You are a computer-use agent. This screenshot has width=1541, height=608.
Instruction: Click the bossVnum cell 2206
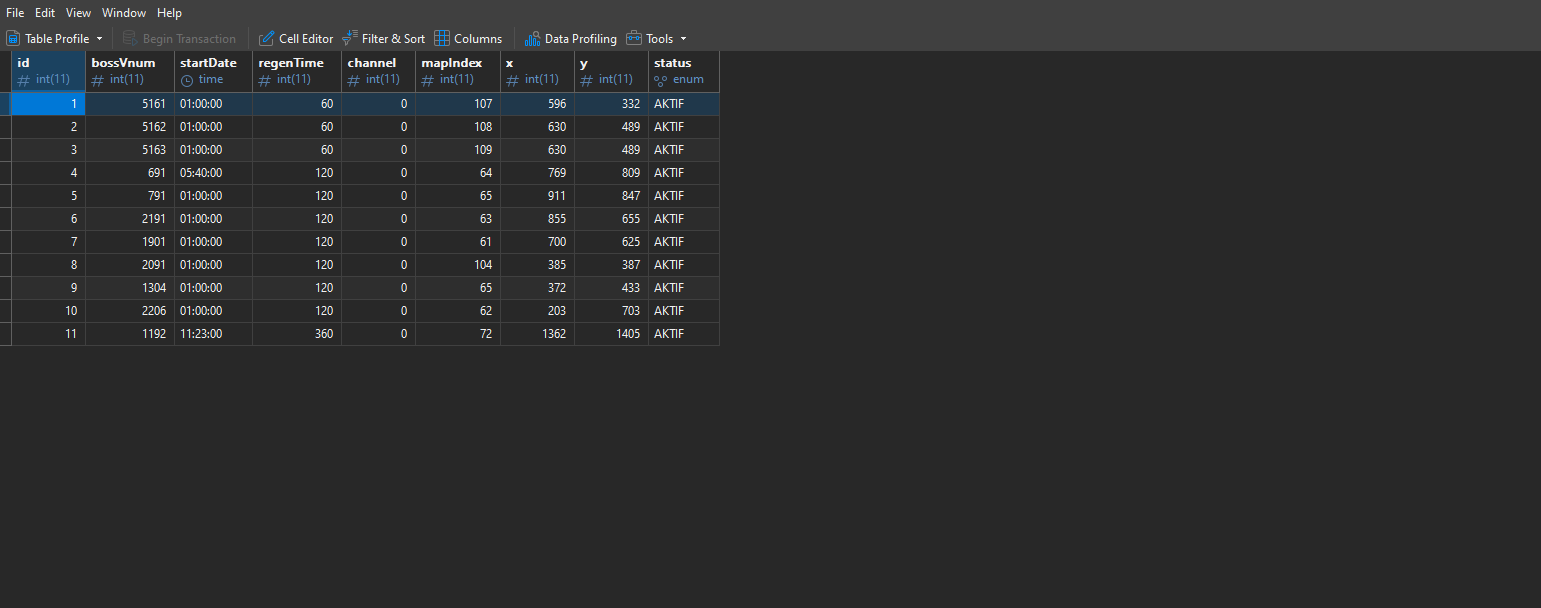click(x=130, y=311)
